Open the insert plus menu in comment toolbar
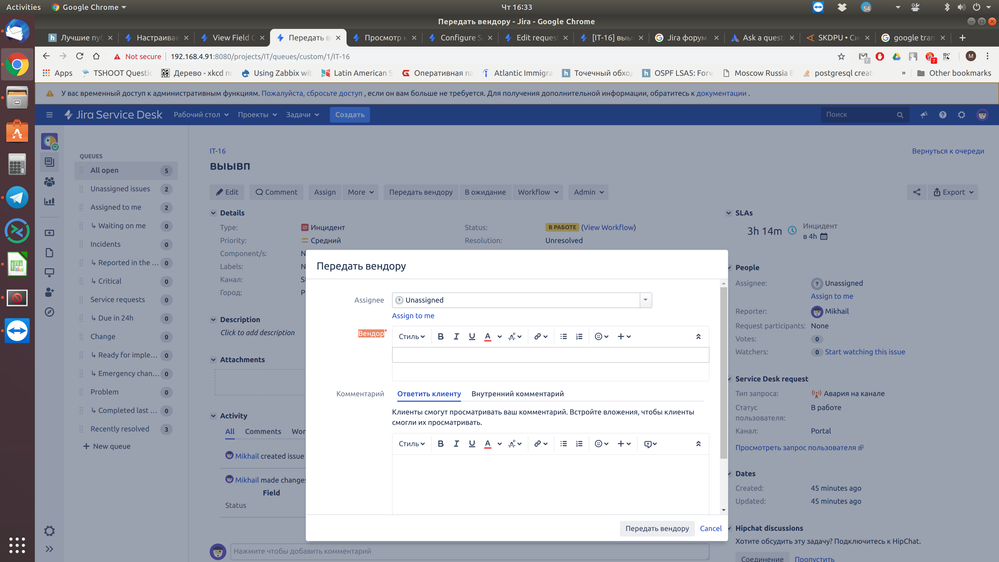The width and height of the screenshot is (999, 562). [x=624, y=443]
